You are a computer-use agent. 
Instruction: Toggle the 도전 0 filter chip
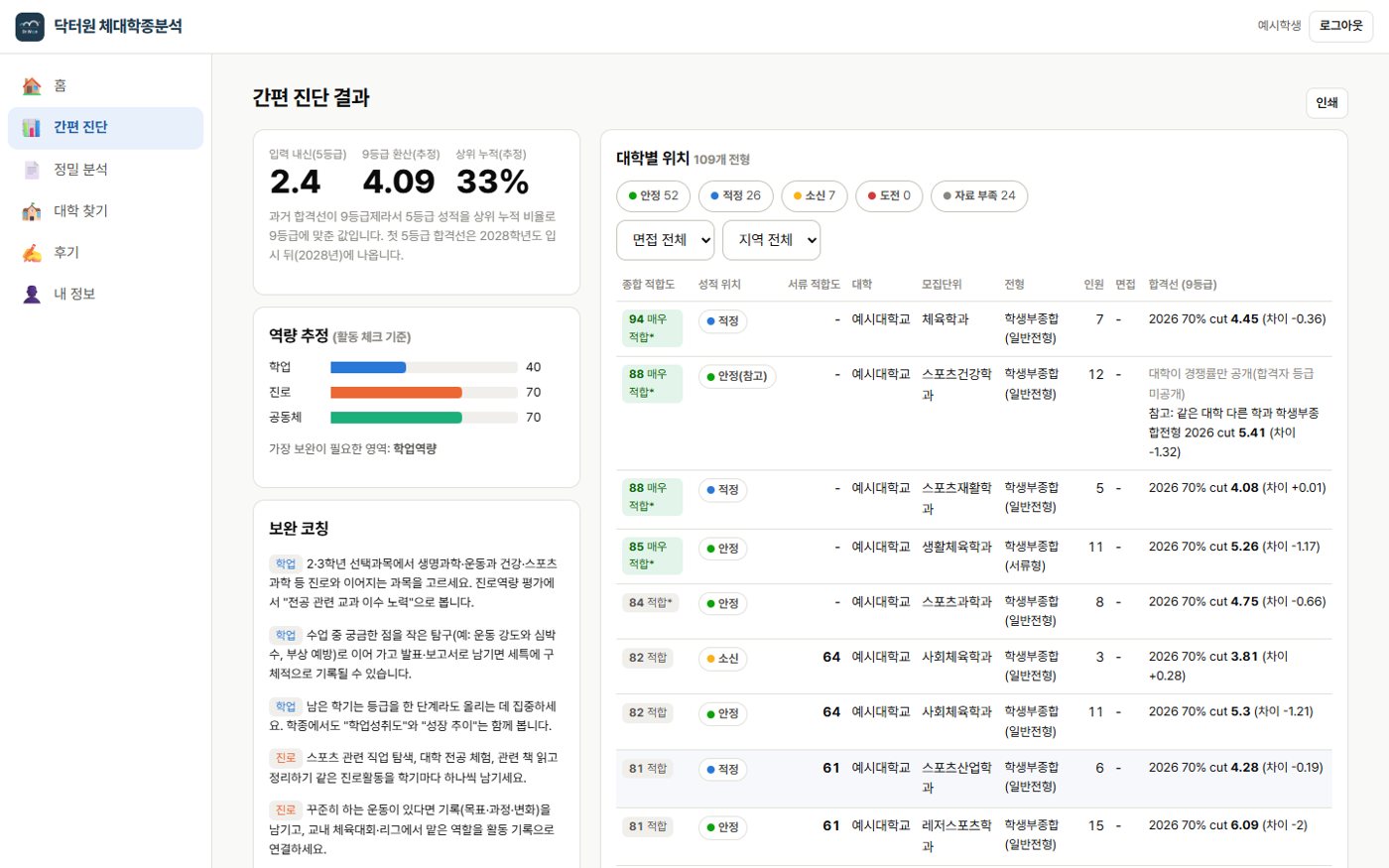(x=889, y=195)
